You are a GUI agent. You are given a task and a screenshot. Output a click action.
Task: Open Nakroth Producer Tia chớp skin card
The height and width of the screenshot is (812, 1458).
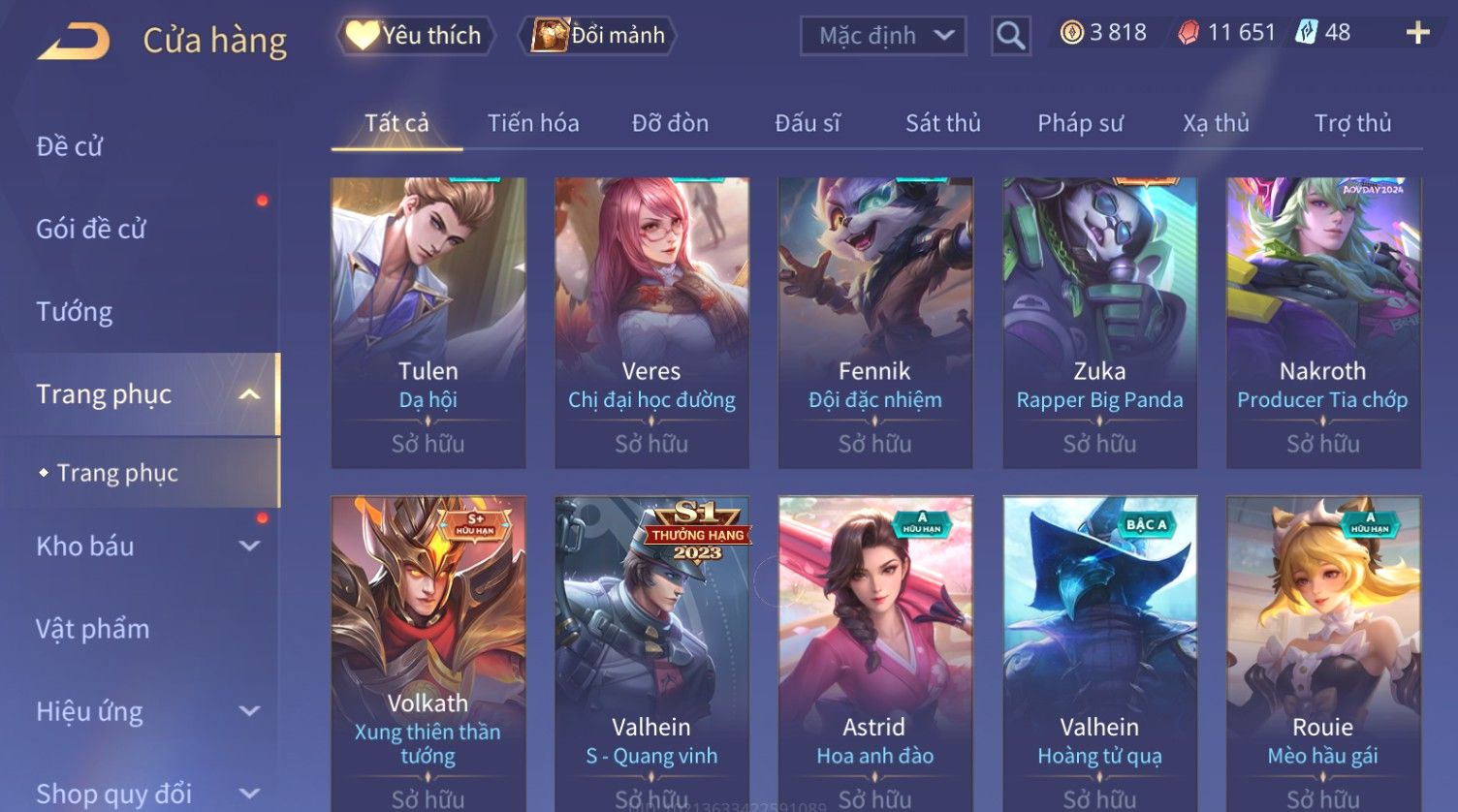tap(1323, 323)
